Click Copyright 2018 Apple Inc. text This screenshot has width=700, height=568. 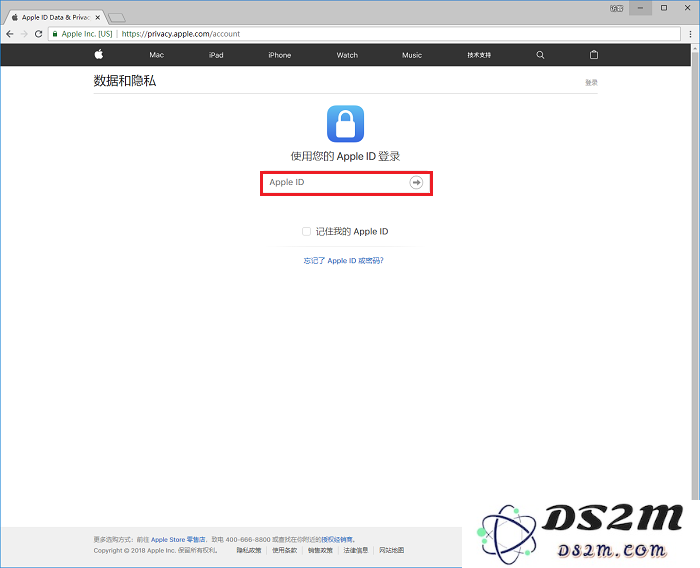coord(155,550)
